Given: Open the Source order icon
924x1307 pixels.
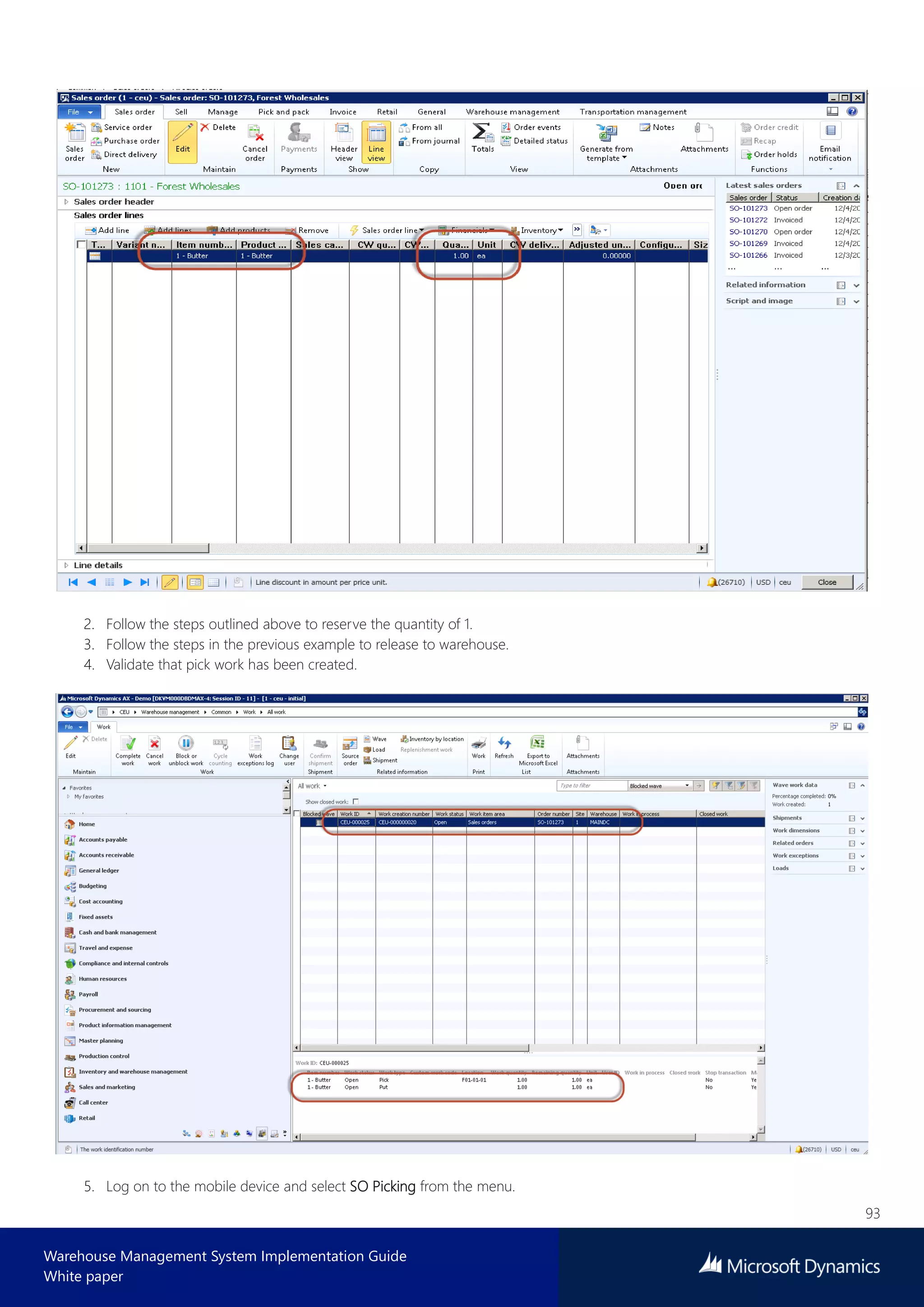Looking at the screenshot, I should click(350, 743).
